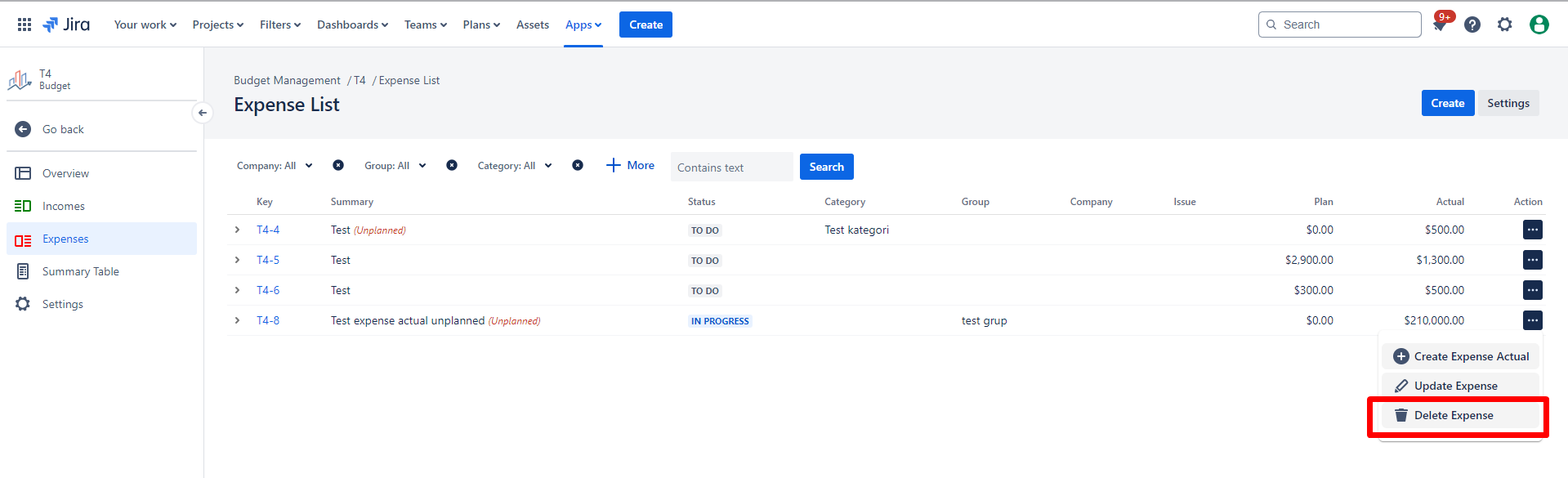Click the Jira logo
Image resolution: width=1568 pixels, height=478 pixels.
66,25
